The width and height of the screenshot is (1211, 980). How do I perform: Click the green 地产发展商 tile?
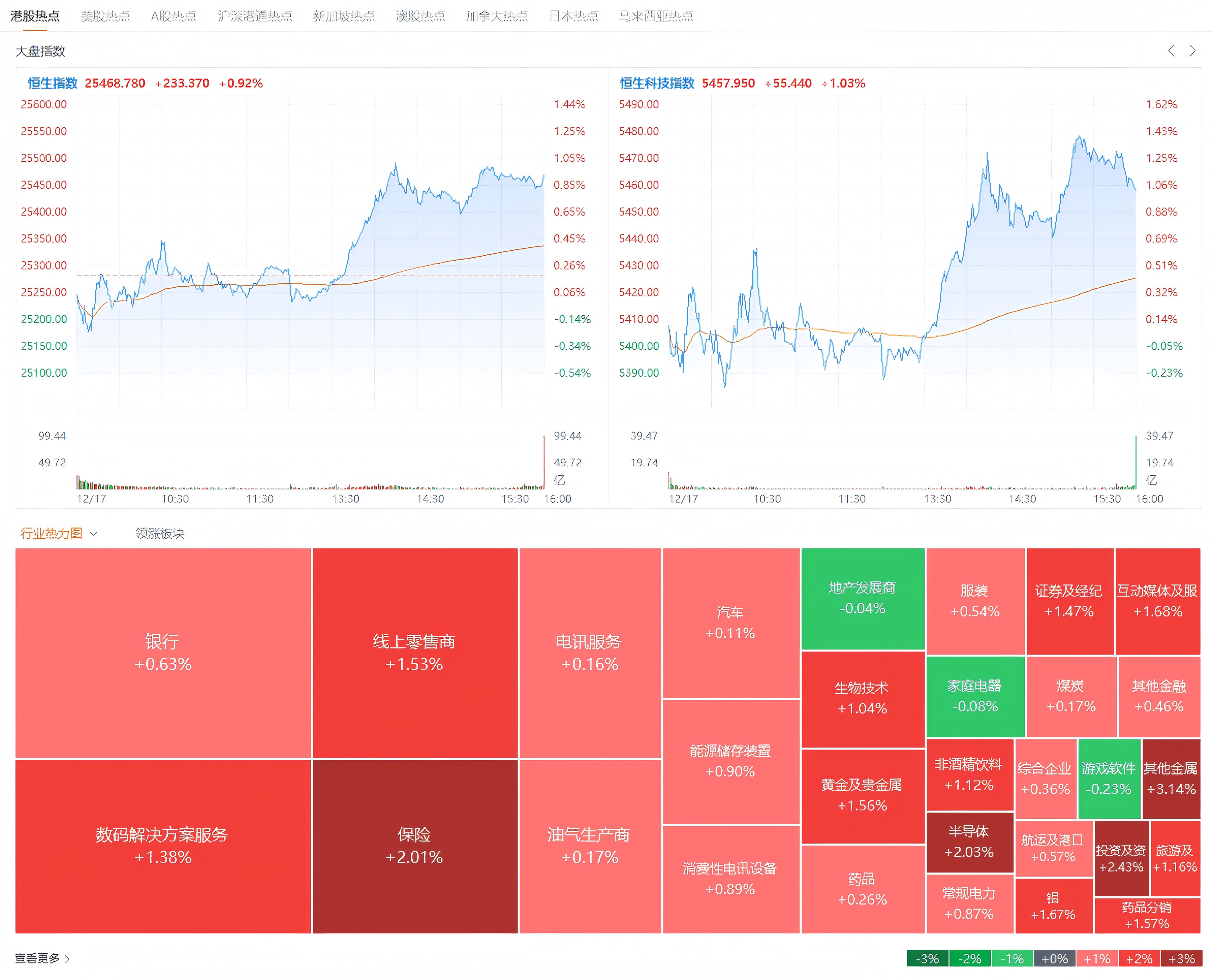click(862, 598)
